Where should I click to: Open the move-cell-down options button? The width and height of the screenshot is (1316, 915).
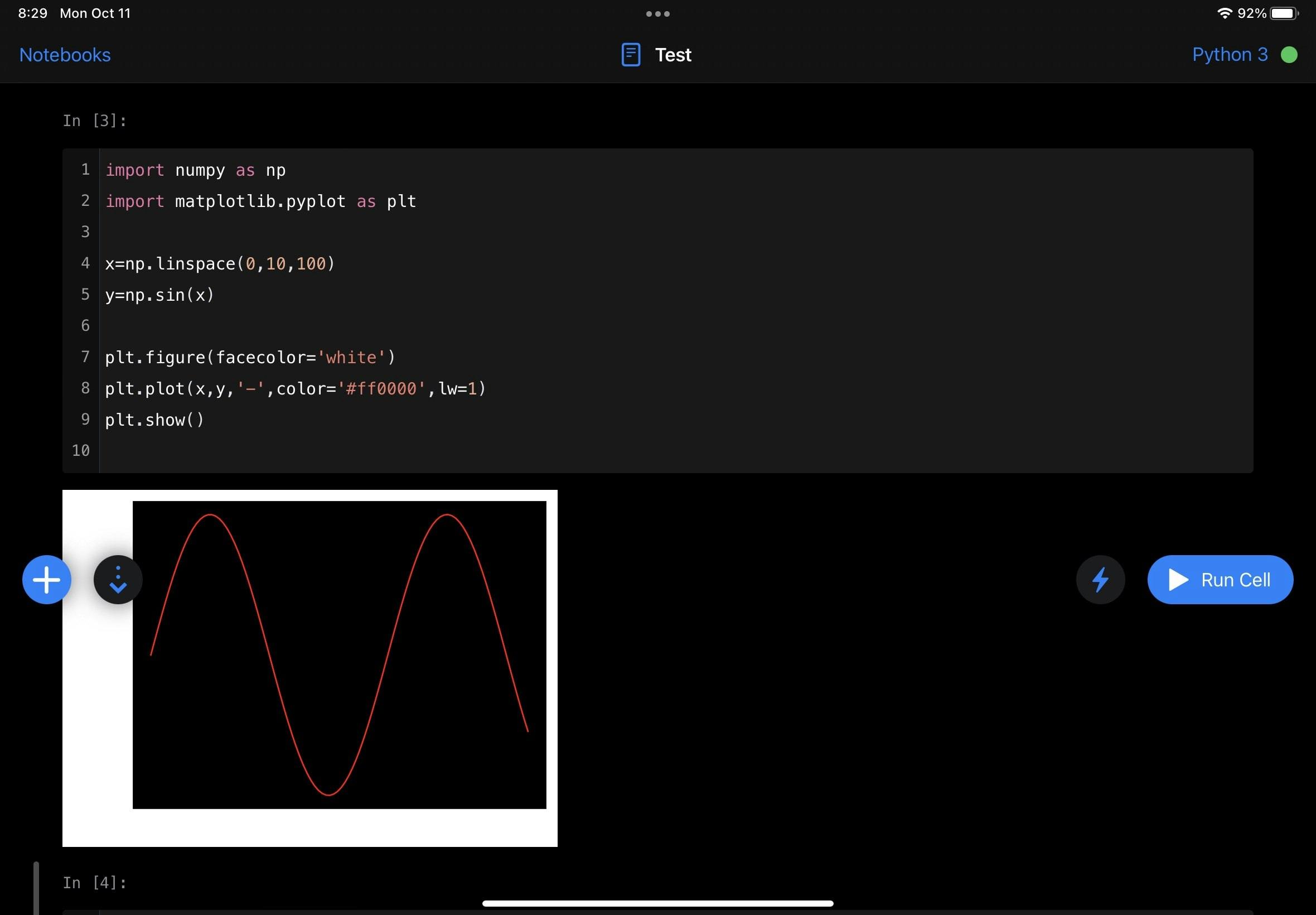[118, 580]
